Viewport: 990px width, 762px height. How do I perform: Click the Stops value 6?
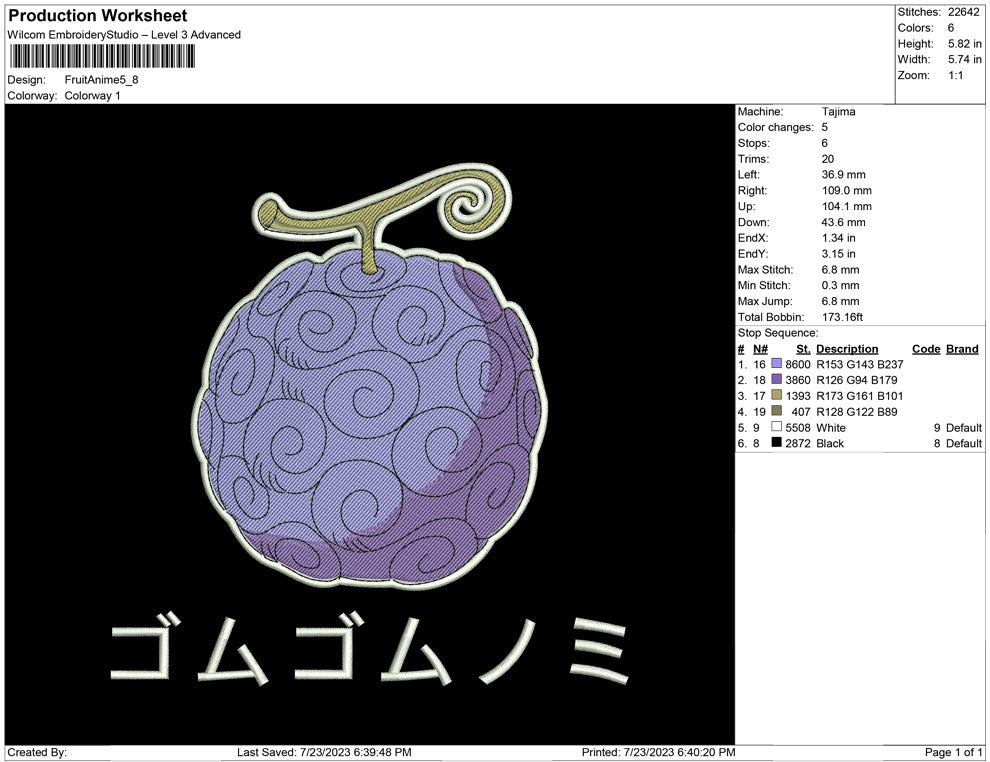(825, 143)
